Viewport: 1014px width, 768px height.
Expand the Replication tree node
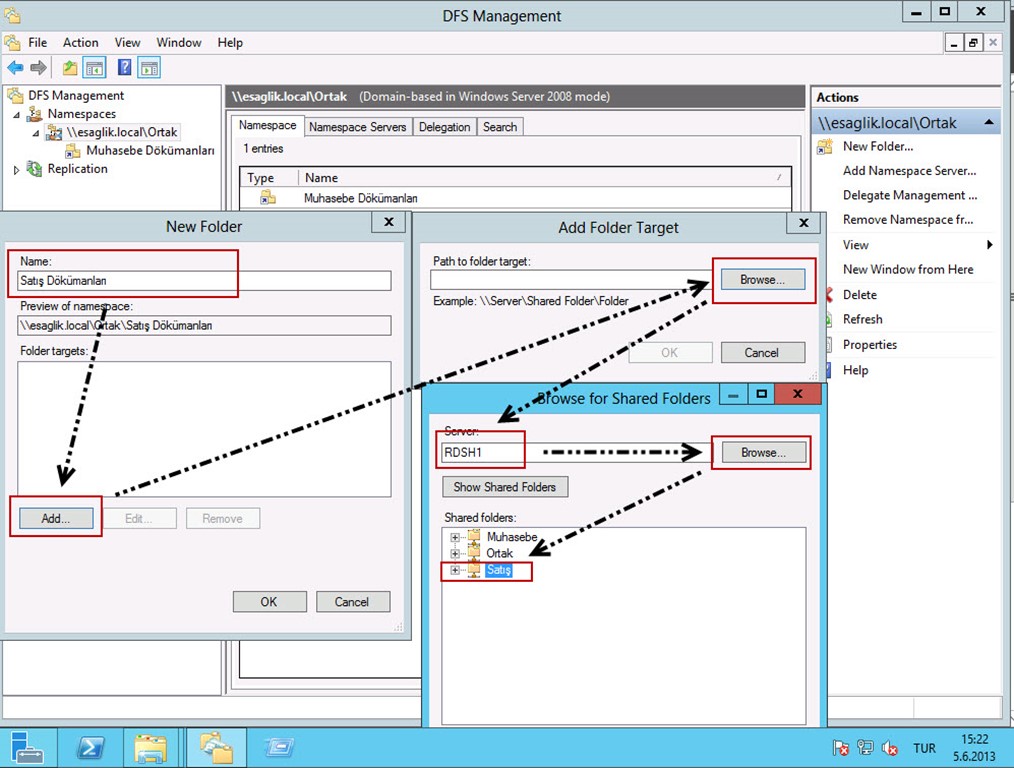(x=16, y=170)
